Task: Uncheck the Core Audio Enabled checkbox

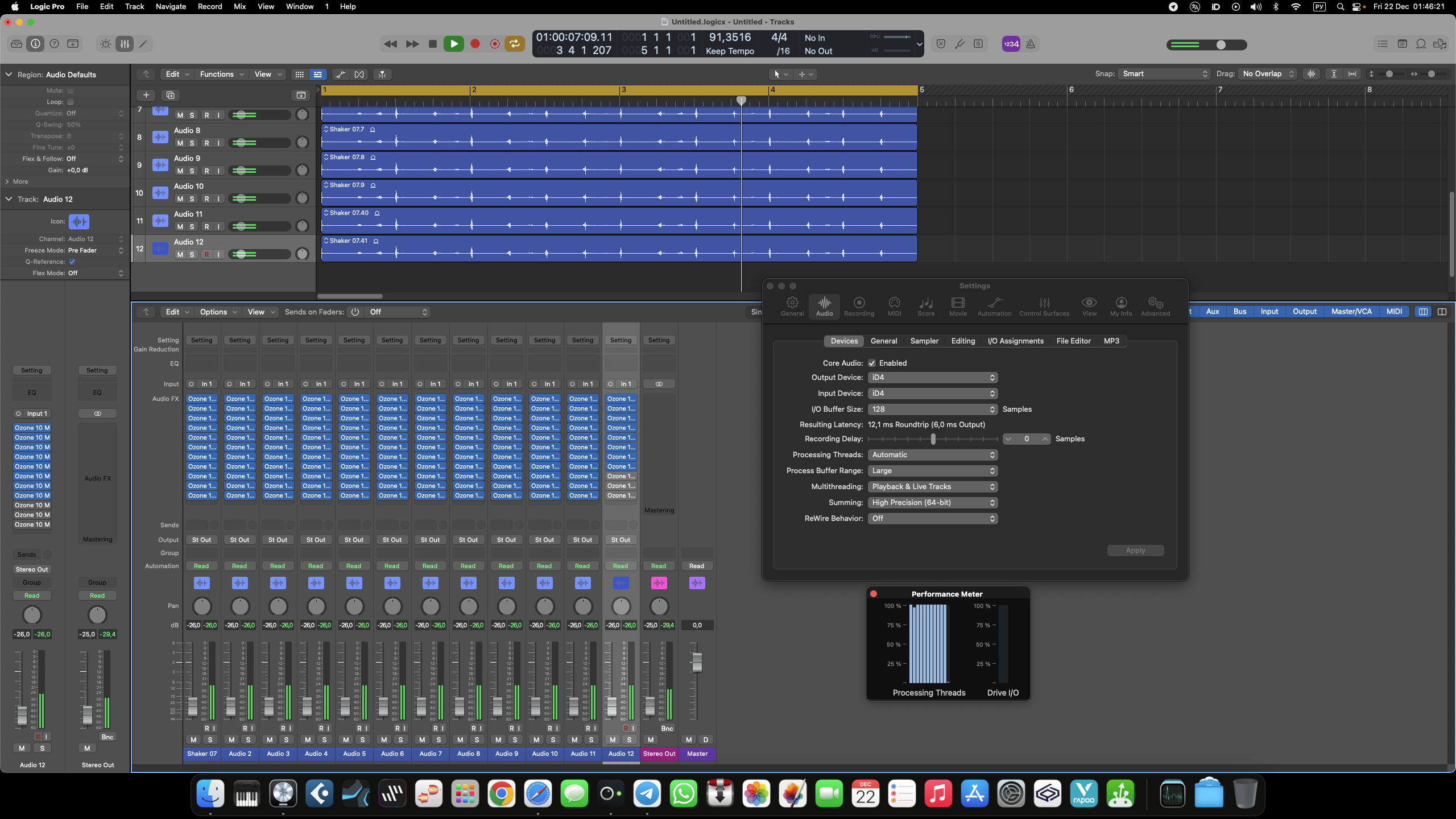Action: 872,363
